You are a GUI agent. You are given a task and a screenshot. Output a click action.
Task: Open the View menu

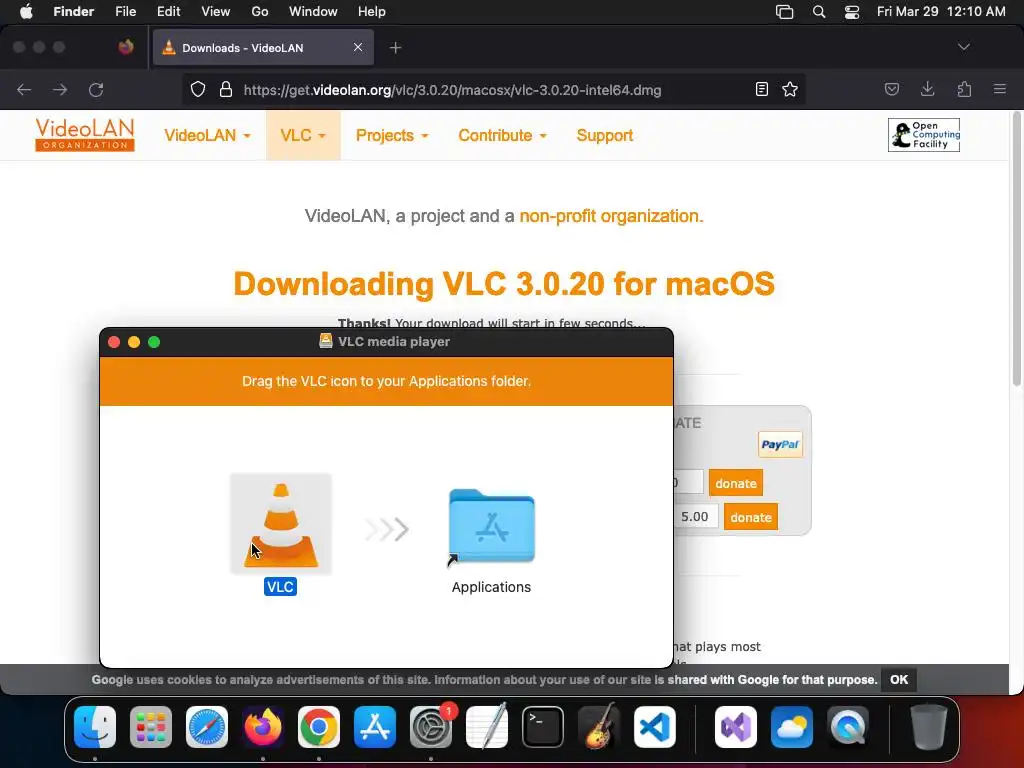pyautogui.click(x=216, y=12)
